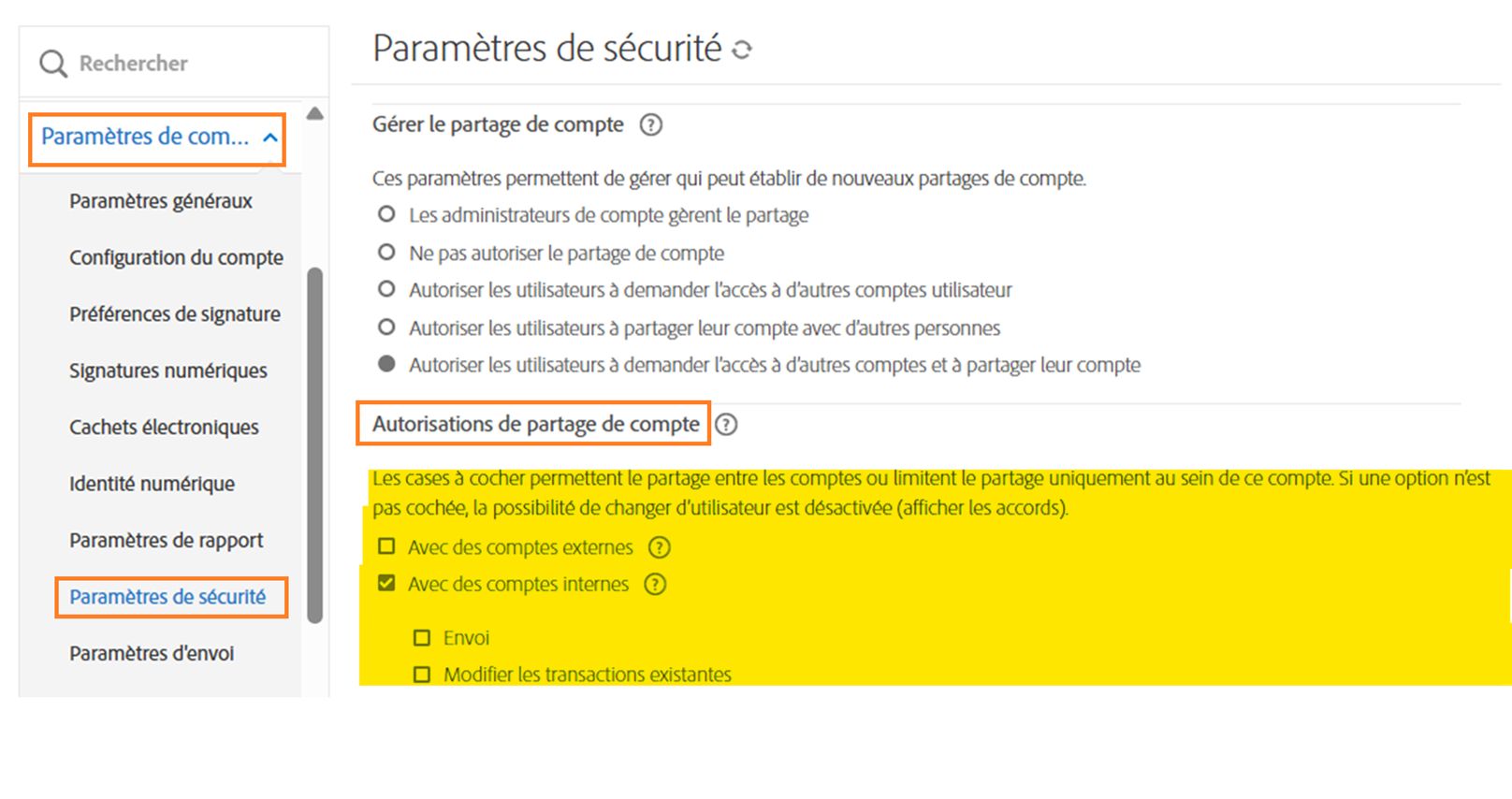Screen dimensions: 1512x799
Task: Enable the Avec des comptes externes checkbox
Action: click(386, 546)
